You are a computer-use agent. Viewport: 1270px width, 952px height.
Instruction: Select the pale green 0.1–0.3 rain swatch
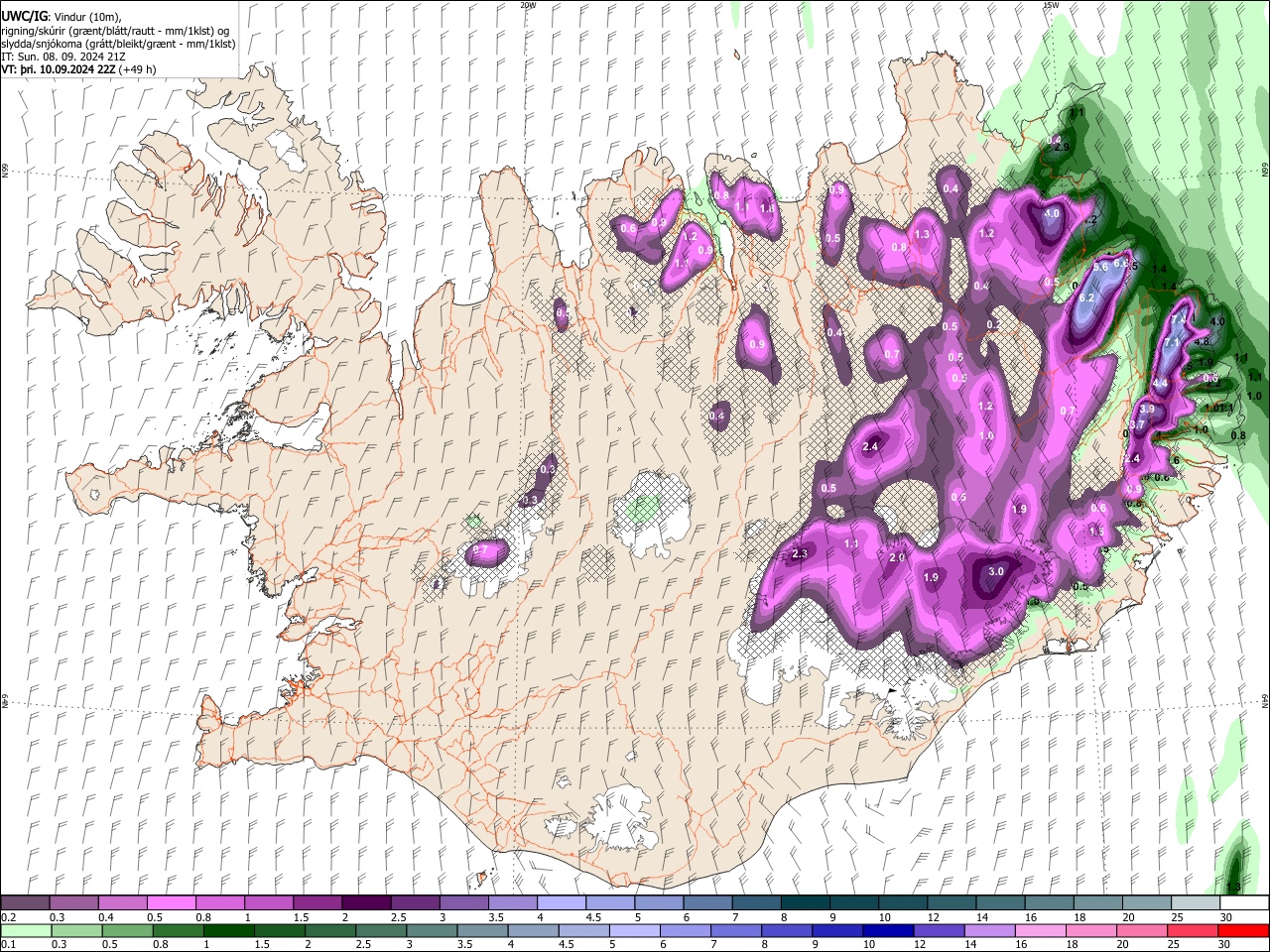[x=25, y=930]
